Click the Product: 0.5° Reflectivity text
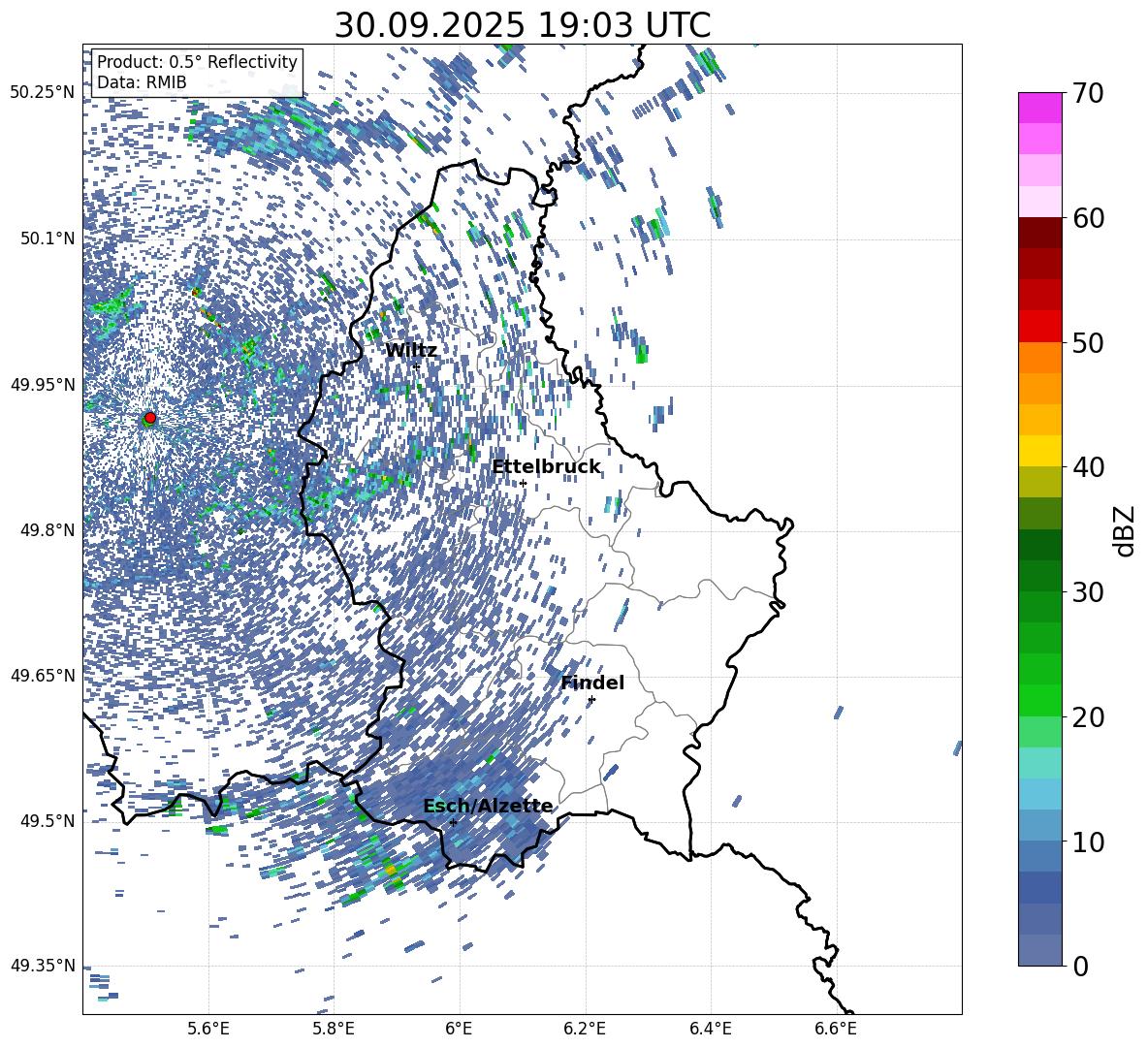Screen dimensions: 1148x1048 (197, 62)
